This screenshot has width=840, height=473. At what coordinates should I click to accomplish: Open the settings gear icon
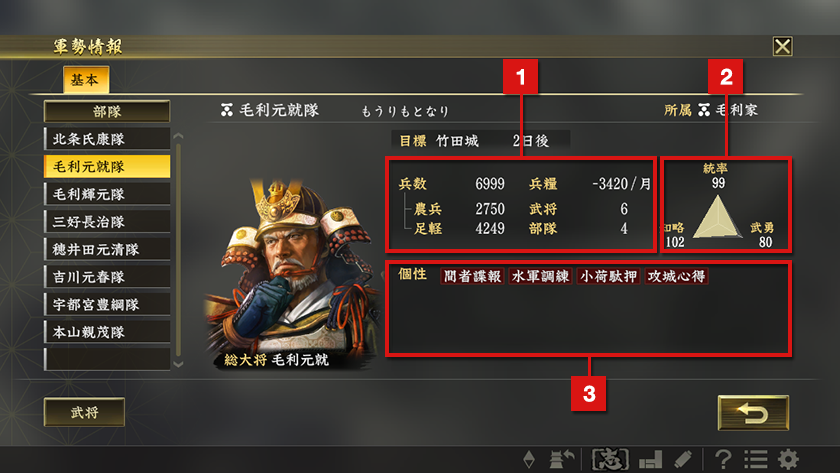(x=788, y=459)
